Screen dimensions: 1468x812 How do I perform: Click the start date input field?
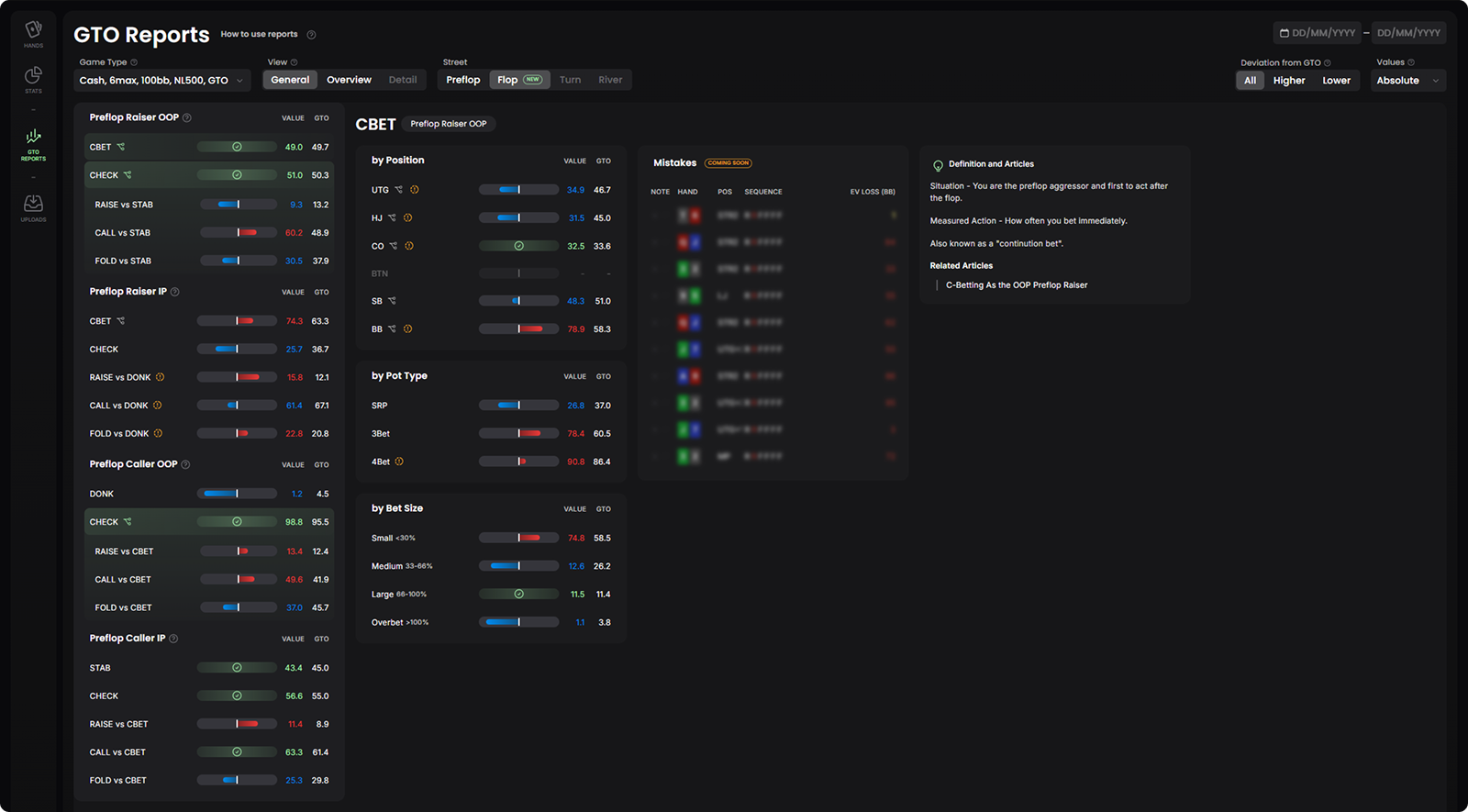tap(1318, 33)
